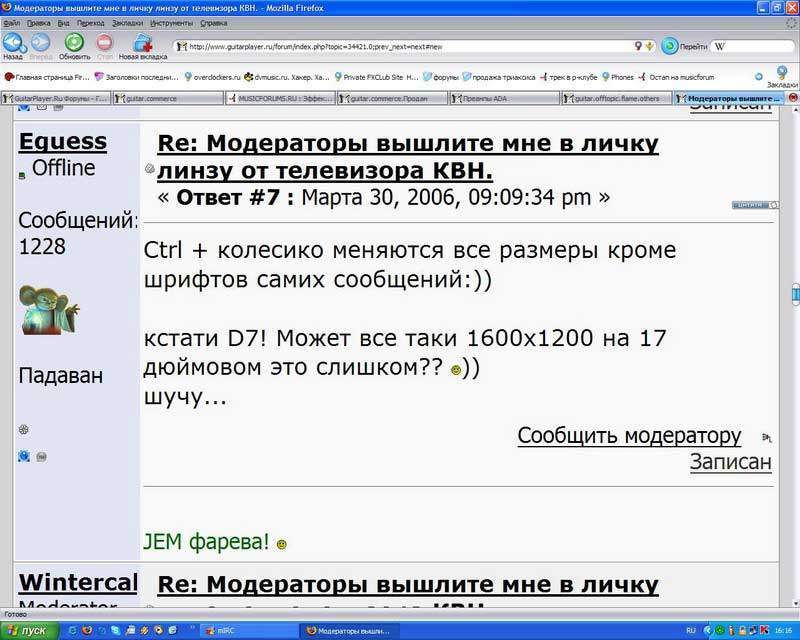
Task: Switch to mIRC on the taskbar
Action: (x=249, y=631)
